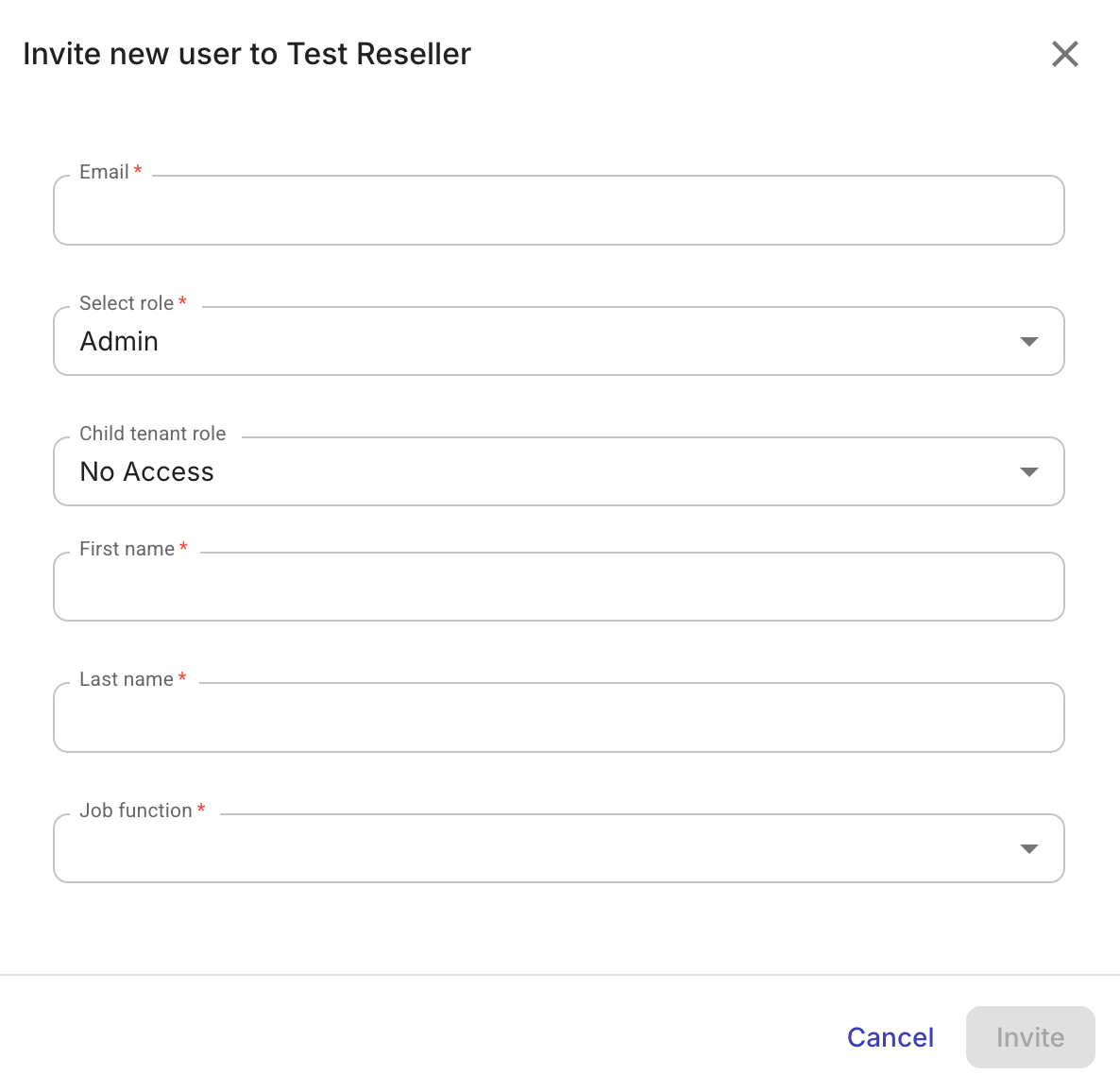Click inside the Email field
Screen dimensions: 1120x1092
click(557, 210)
